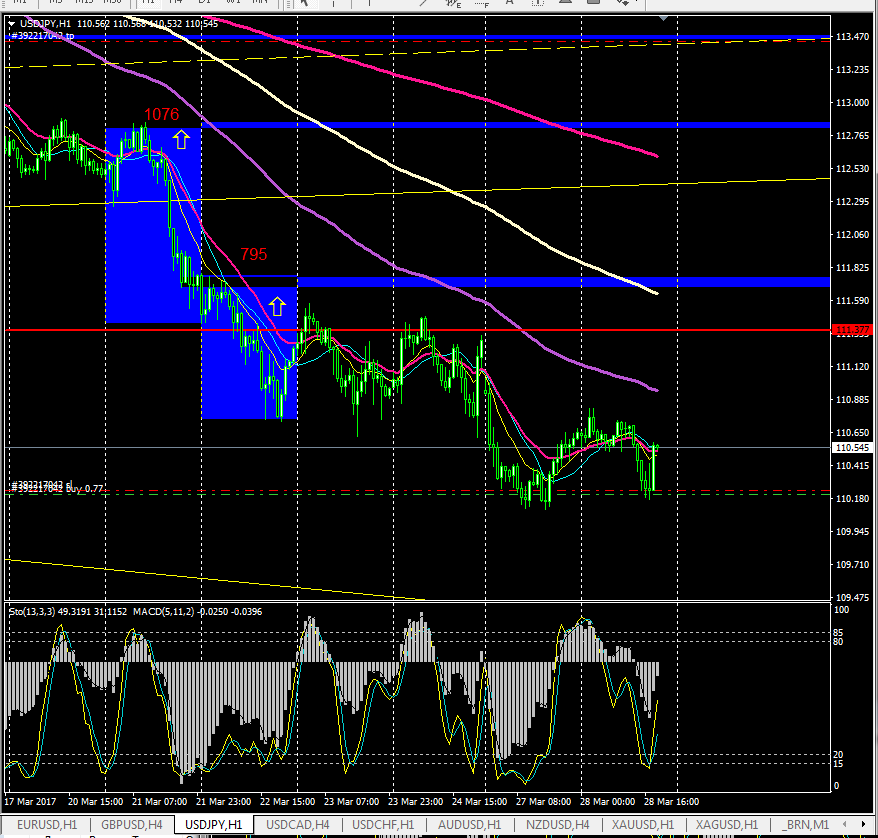This screenshot has height=838, width=878.
Task: Click the chart tabs scroll-left arrow
Action: coord(846,824)
